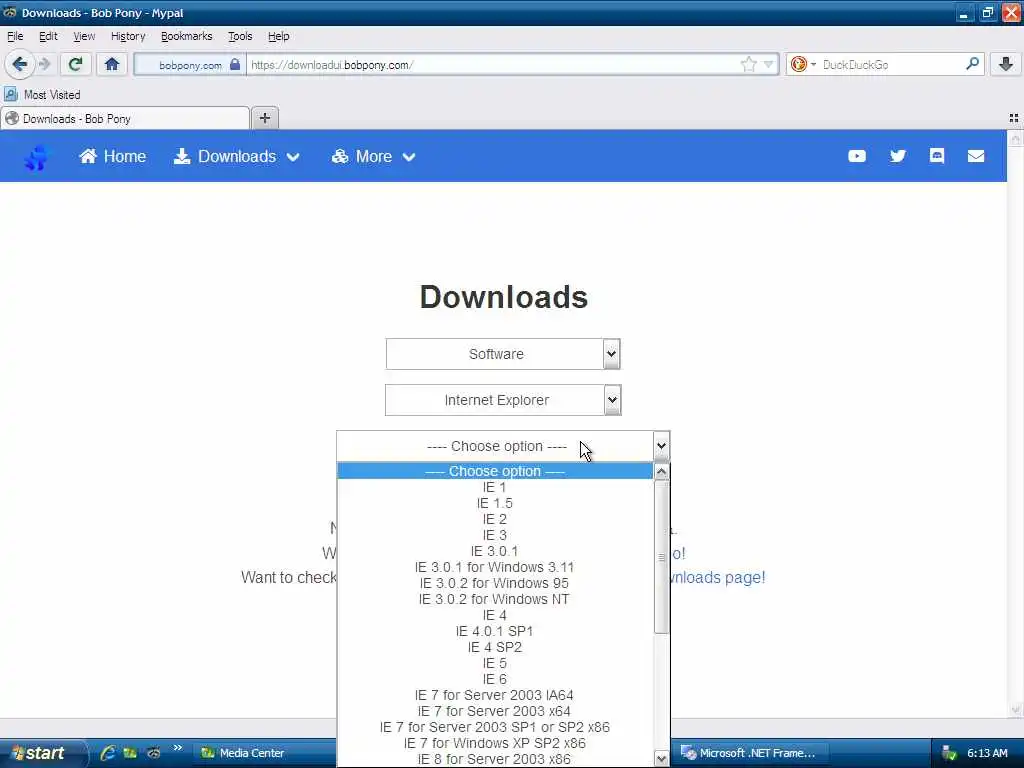
Task: Click the dropdown list scroll down arrow
Action: point(662,758)
